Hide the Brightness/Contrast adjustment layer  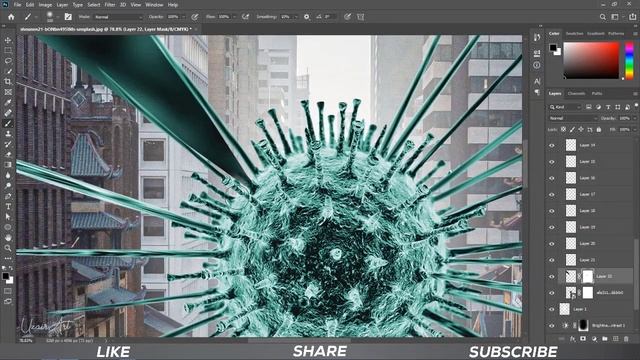pyautogui.click(x=552, y=325)
